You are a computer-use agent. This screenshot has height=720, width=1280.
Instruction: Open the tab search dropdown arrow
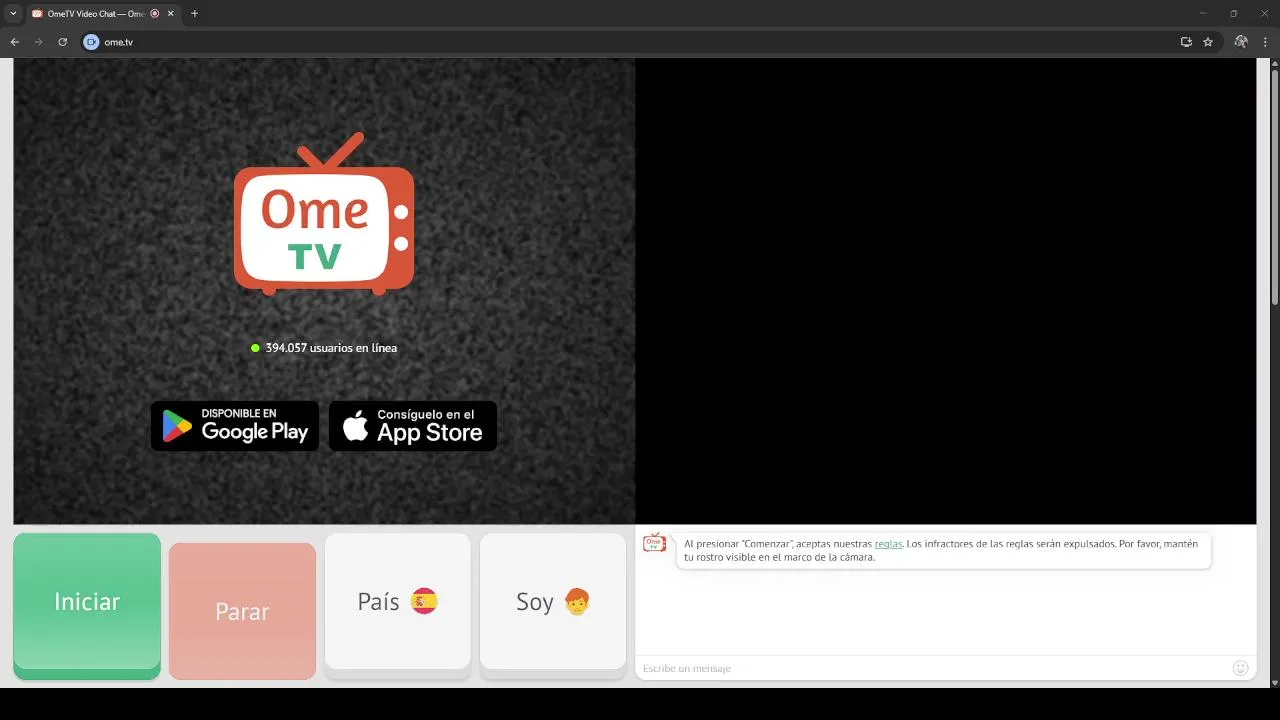(x=13, y=14)
